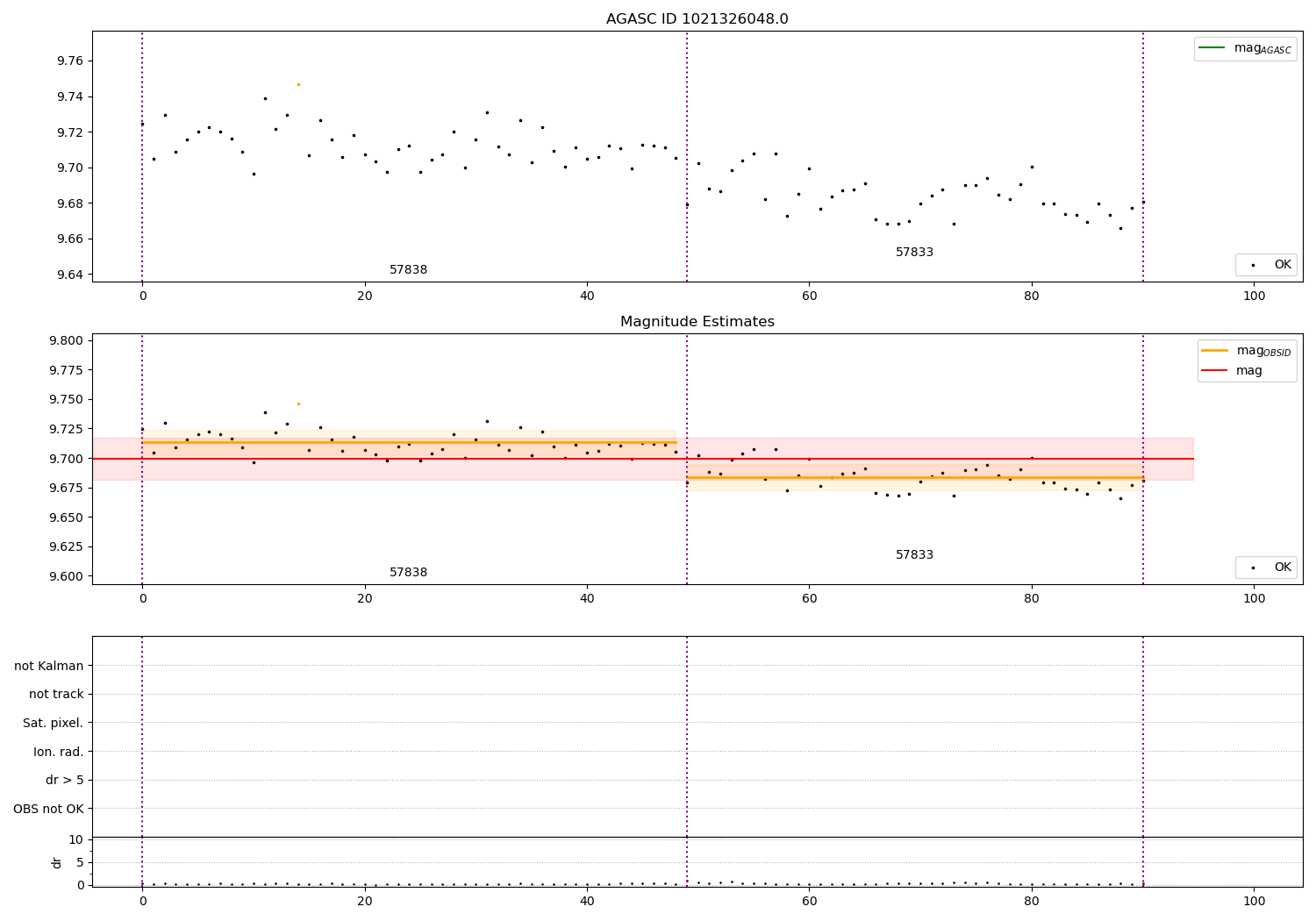Image resolution: width=1316 pixels, height=921 pixels.
Task: Click the "not track" axis label
Action: coord(56,694)
